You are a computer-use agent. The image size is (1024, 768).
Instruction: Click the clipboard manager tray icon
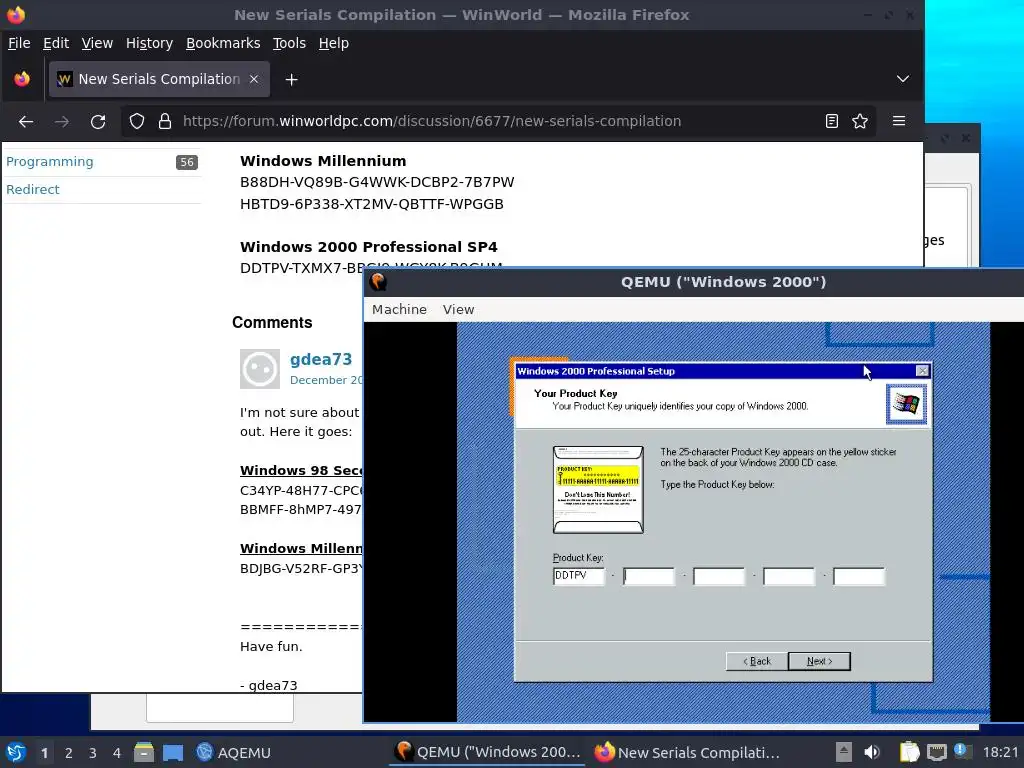[x=909, y=752]
